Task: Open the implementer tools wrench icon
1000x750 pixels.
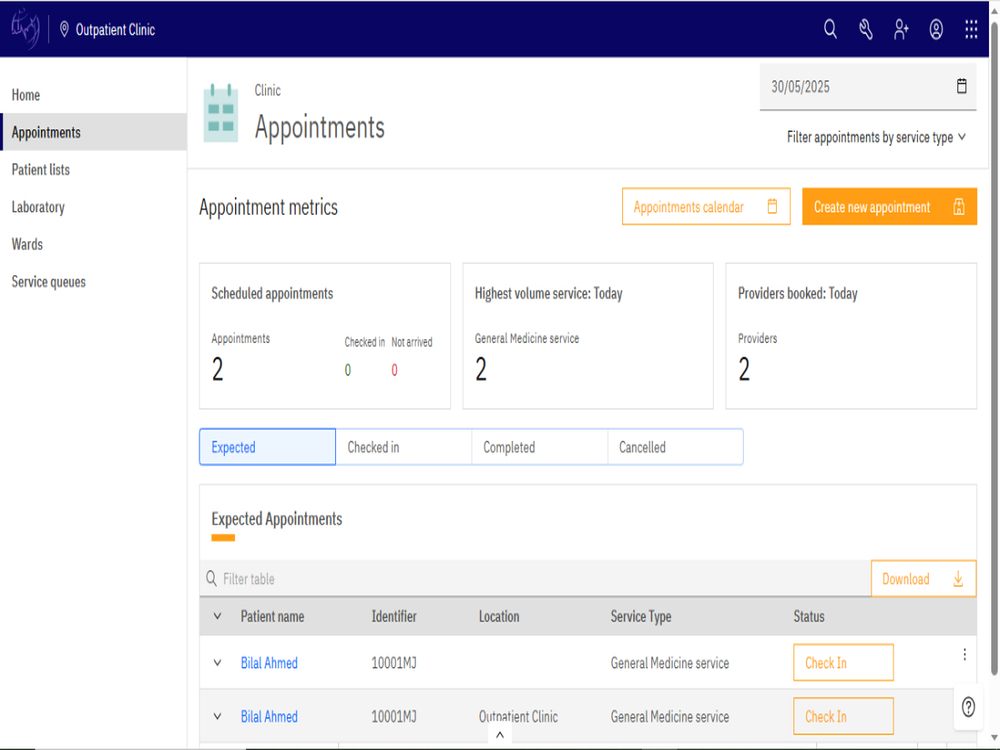Action: click(865, 29)
